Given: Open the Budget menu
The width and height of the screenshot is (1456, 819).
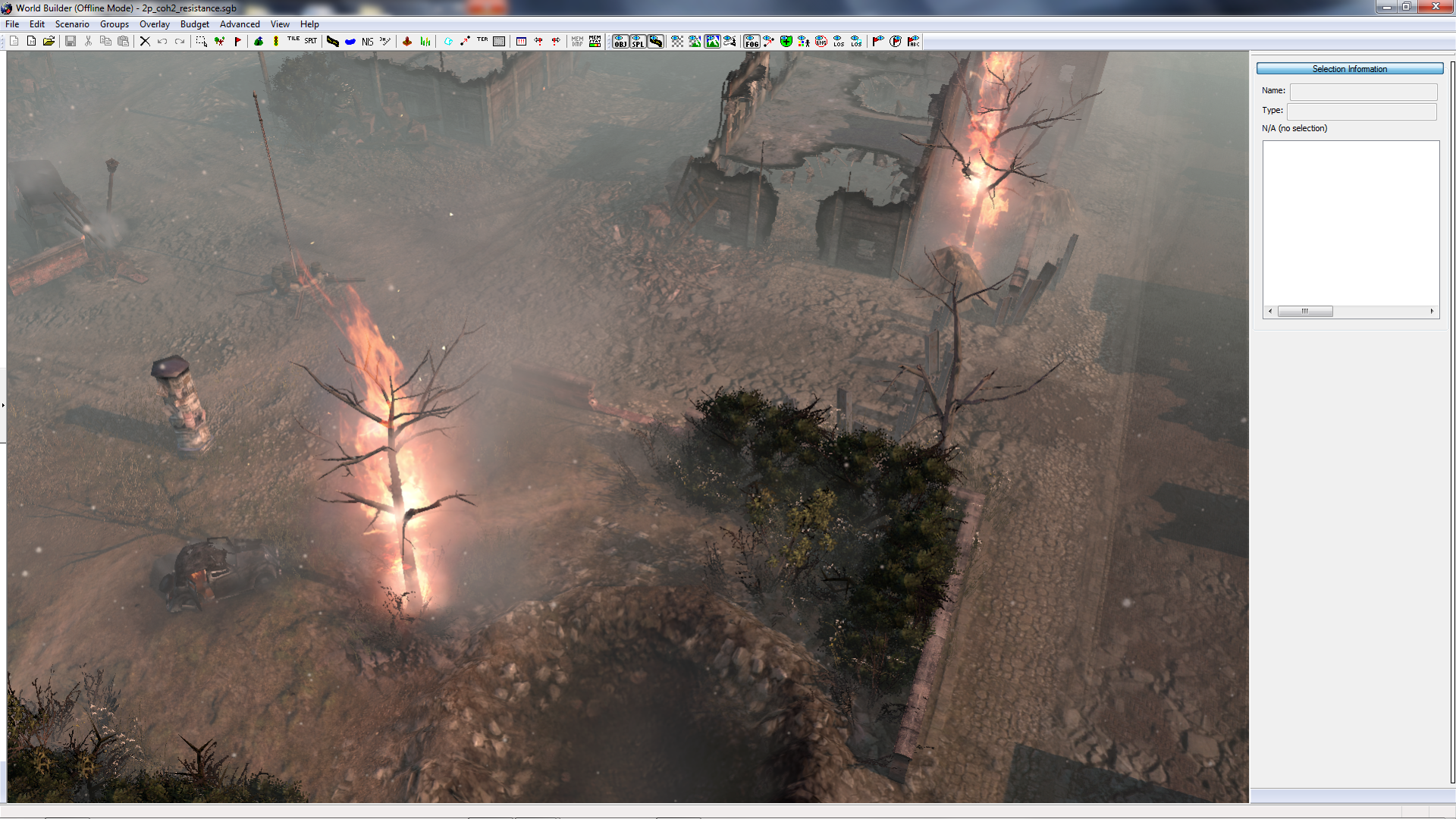Looking at the screenshot, I should point(195,24).
